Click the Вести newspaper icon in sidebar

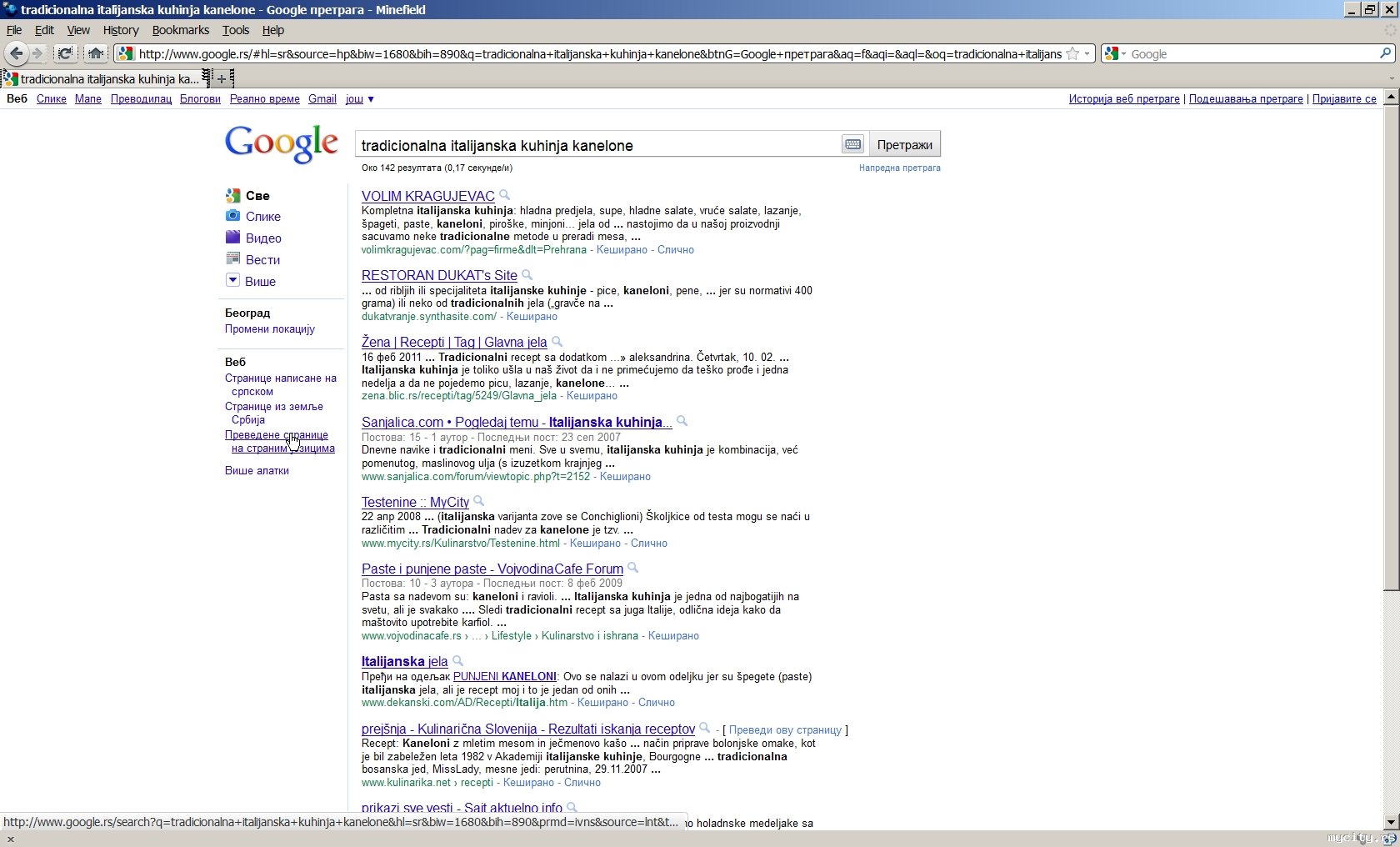[x=232, y=259]
